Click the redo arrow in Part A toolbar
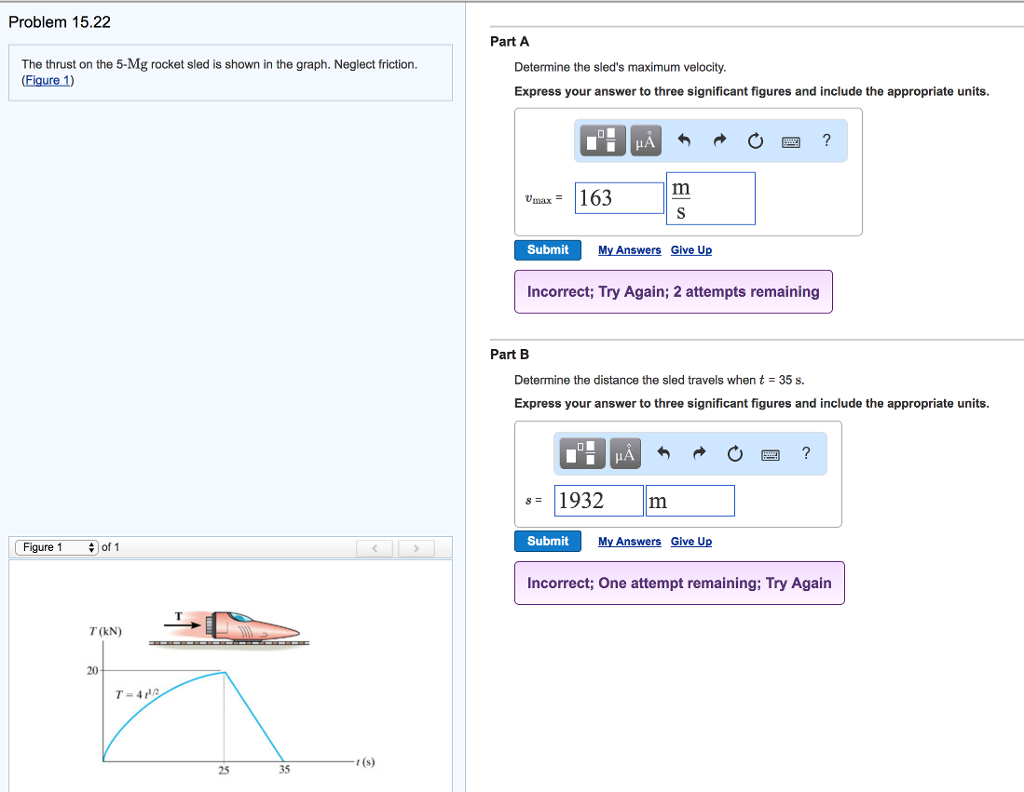 point(719,141)
